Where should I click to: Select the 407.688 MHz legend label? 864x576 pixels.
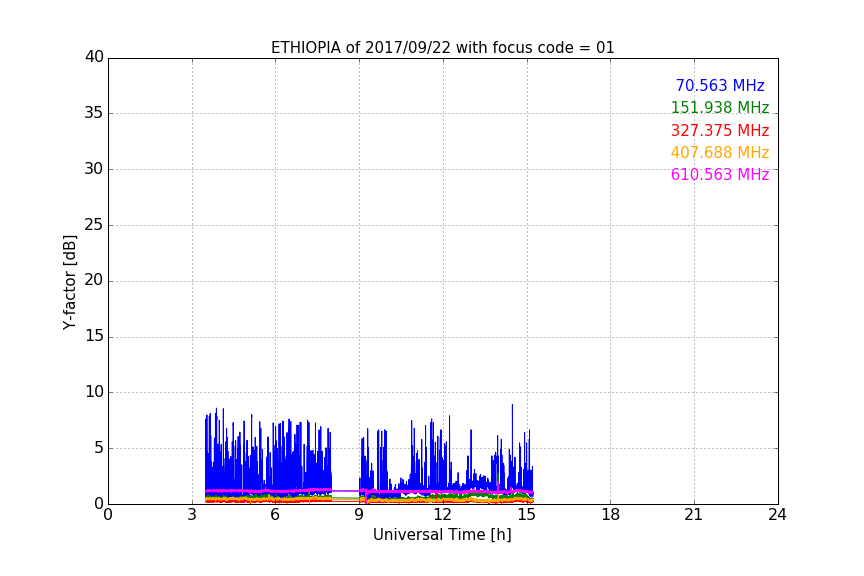[x=720, y=152]
